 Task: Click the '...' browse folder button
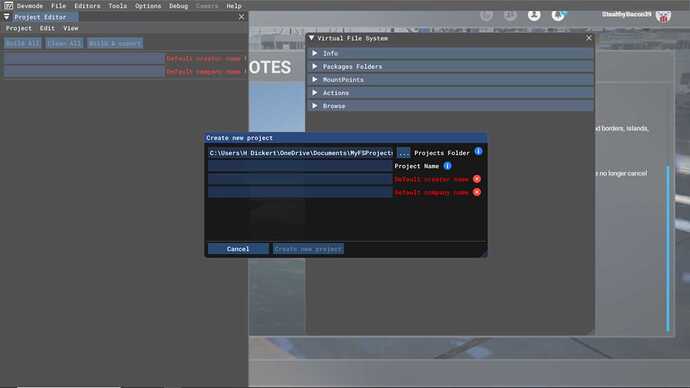(x=403, y=153)
